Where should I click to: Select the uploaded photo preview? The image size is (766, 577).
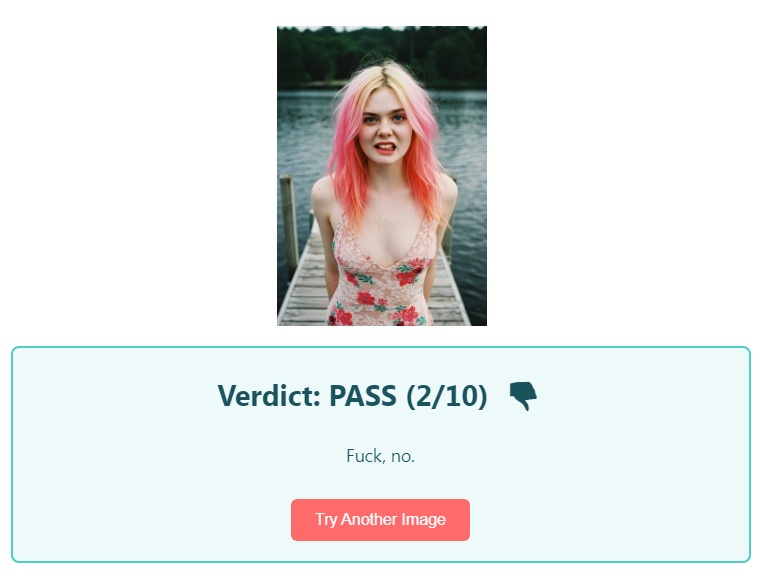click(382, 176)
